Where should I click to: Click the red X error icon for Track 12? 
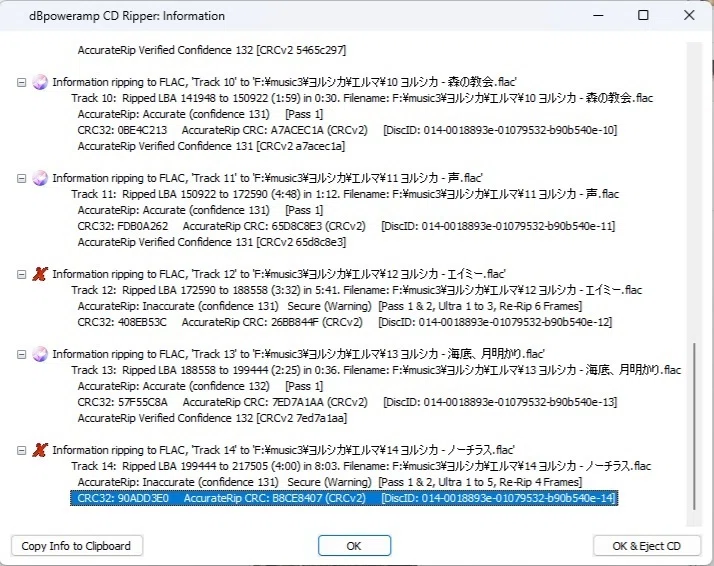[40, 274]
